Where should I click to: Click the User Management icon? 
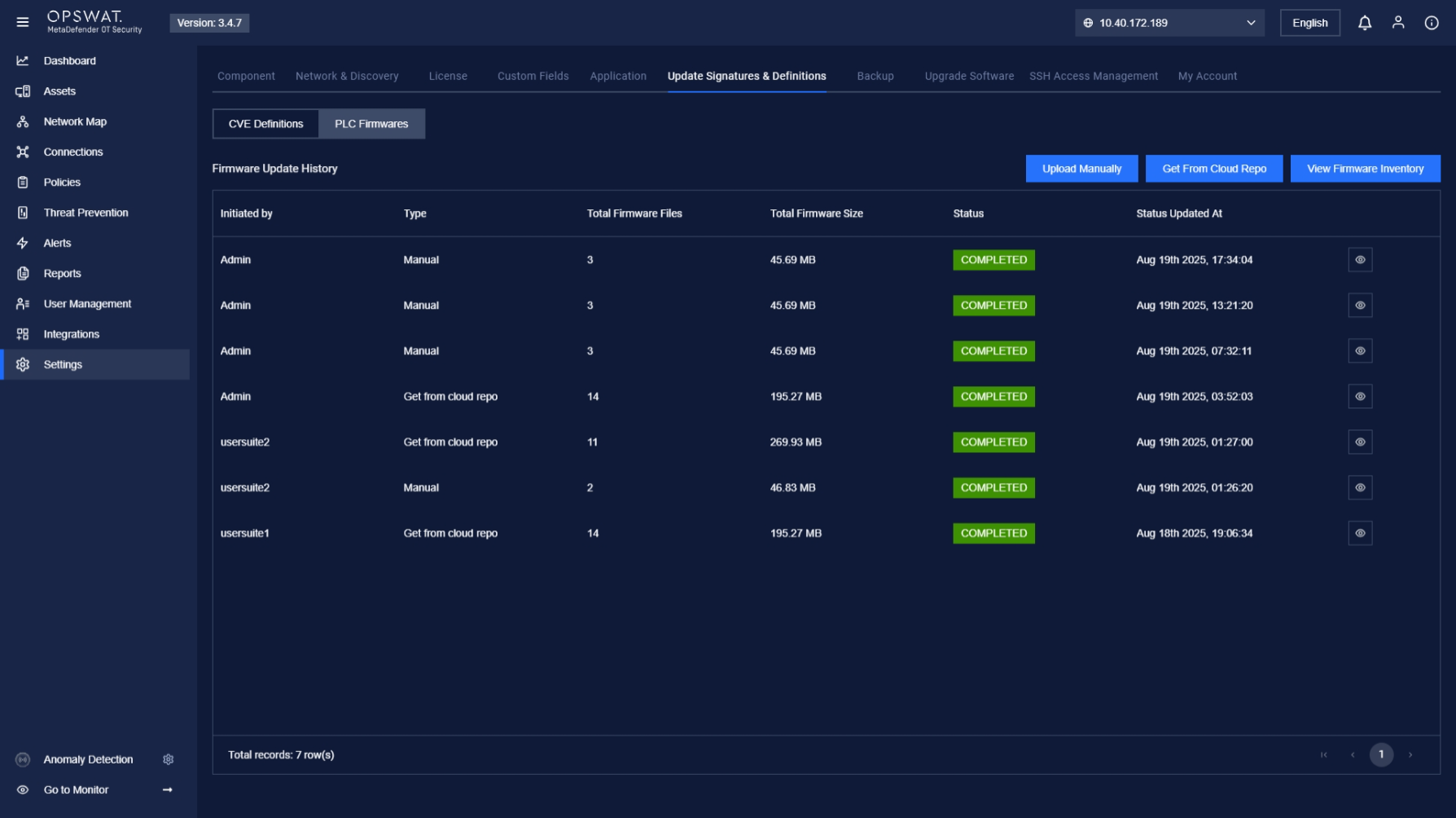(x=23, y=304)
